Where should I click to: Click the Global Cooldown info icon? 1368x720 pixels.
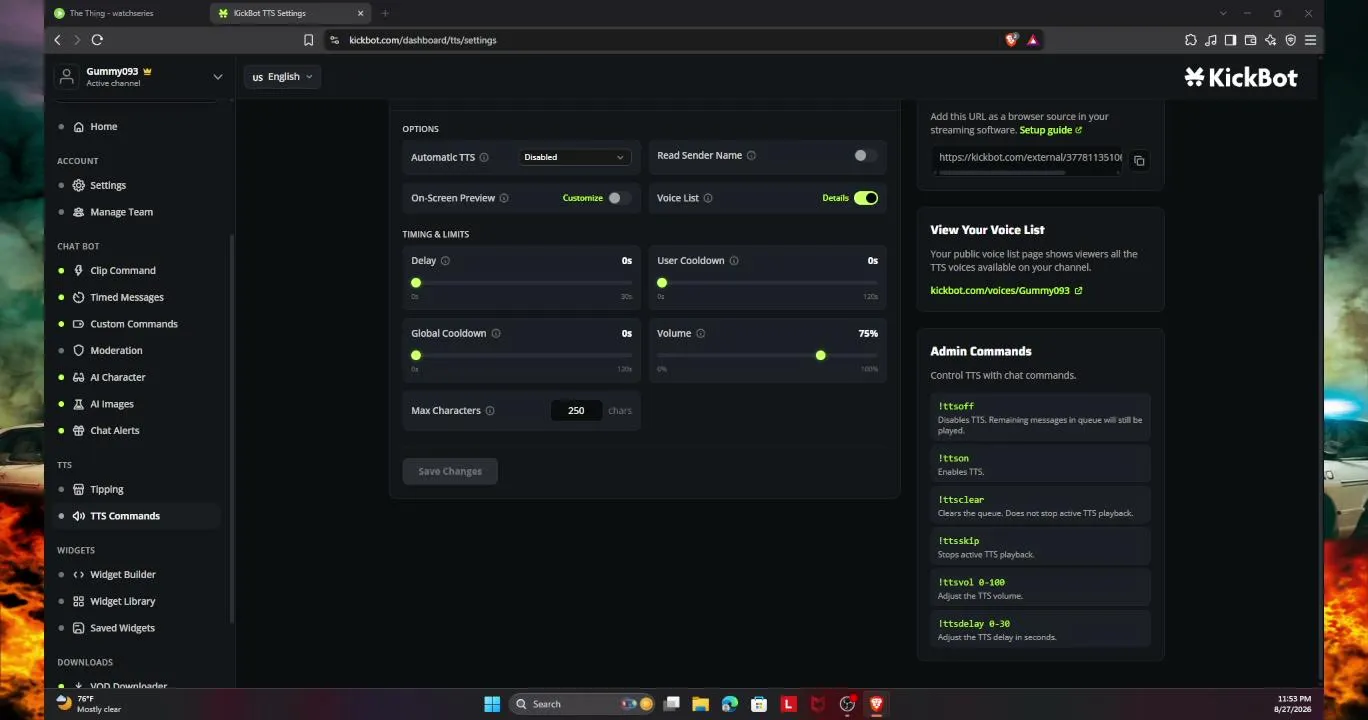pyautogui.click(x=496, y=334)
